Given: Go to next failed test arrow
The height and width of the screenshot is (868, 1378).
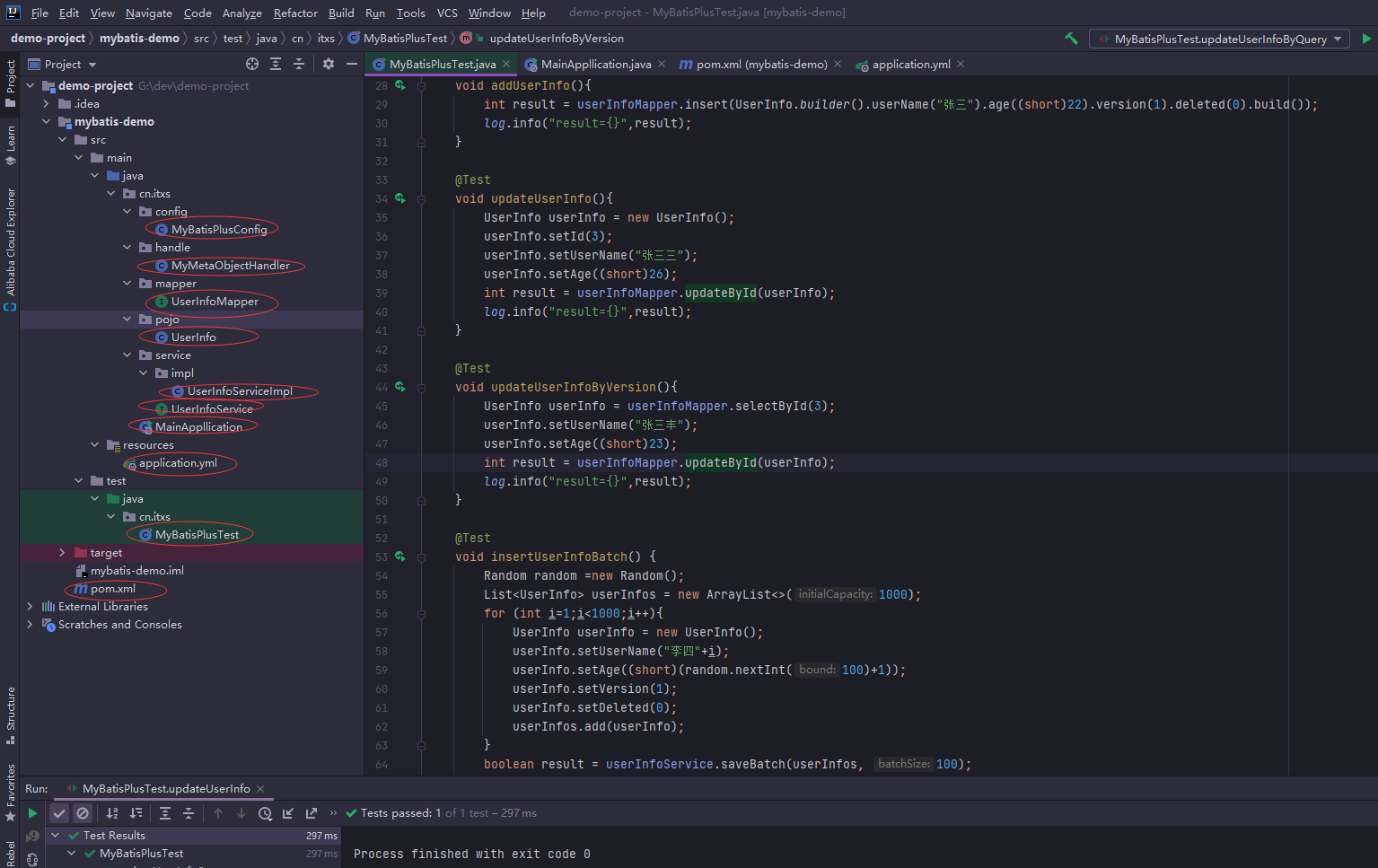Looking at the screenshot, I should 241,813.
